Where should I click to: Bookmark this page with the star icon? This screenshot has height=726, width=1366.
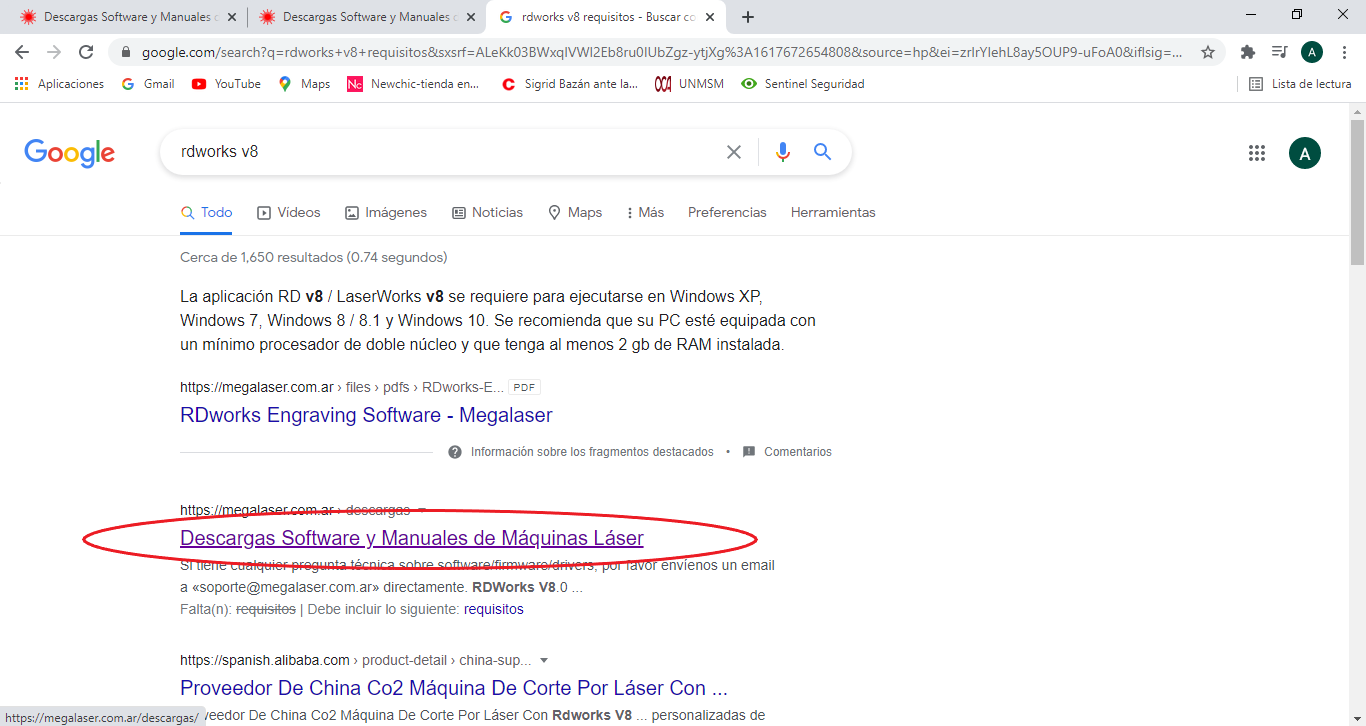[1208, 52]
